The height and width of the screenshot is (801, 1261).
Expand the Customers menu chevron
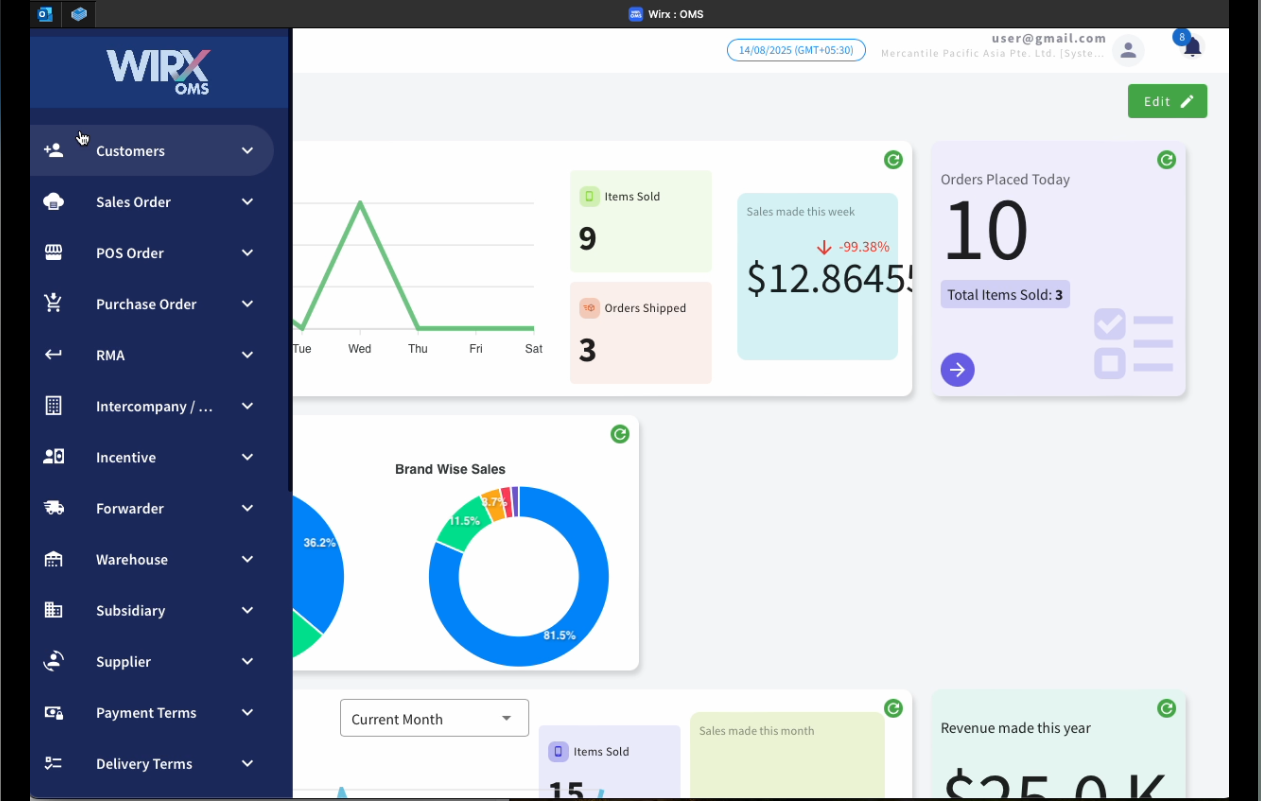(x=247, y=151)
